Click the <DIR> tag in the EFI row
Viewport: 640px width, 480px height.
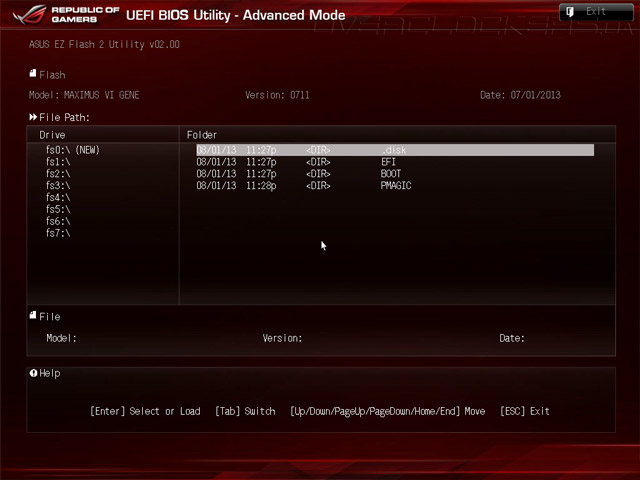318,162
